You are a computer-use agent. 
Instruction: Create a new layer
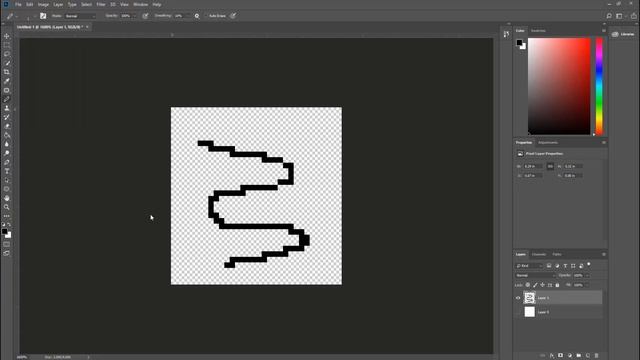(588, 356)
